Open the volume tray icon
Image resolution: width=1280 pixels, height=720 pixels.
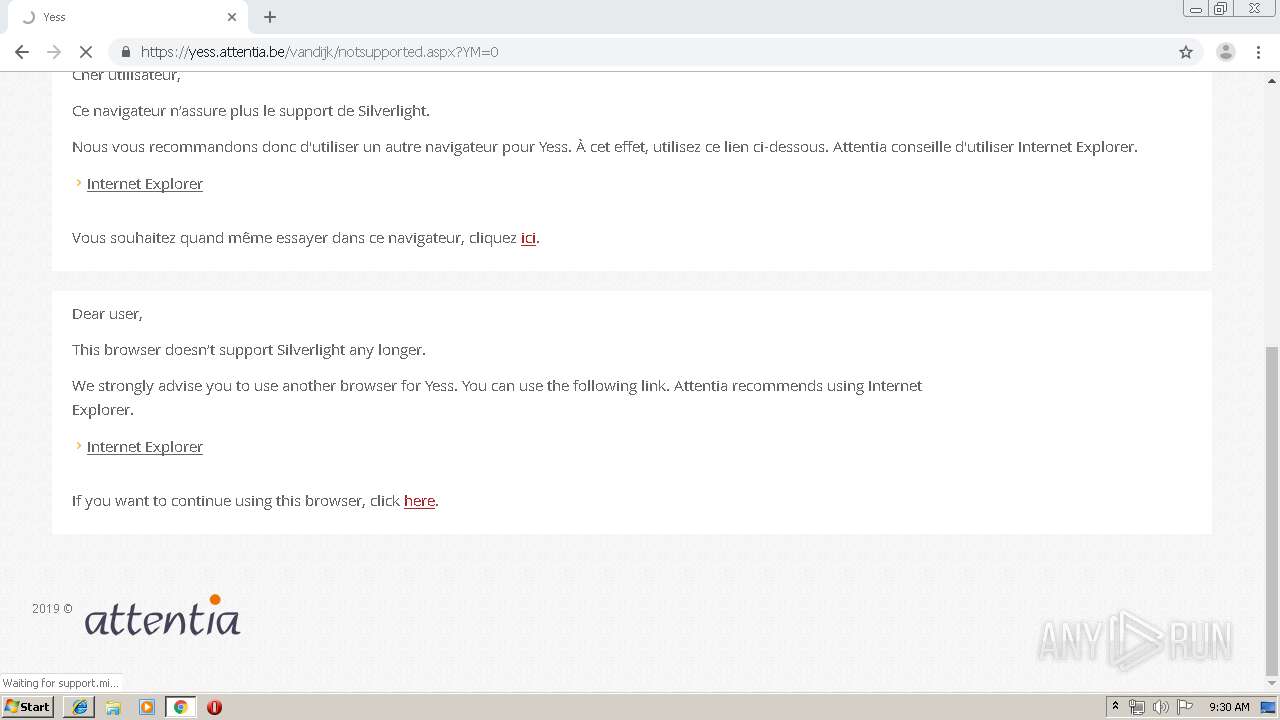coord(1161,707)
